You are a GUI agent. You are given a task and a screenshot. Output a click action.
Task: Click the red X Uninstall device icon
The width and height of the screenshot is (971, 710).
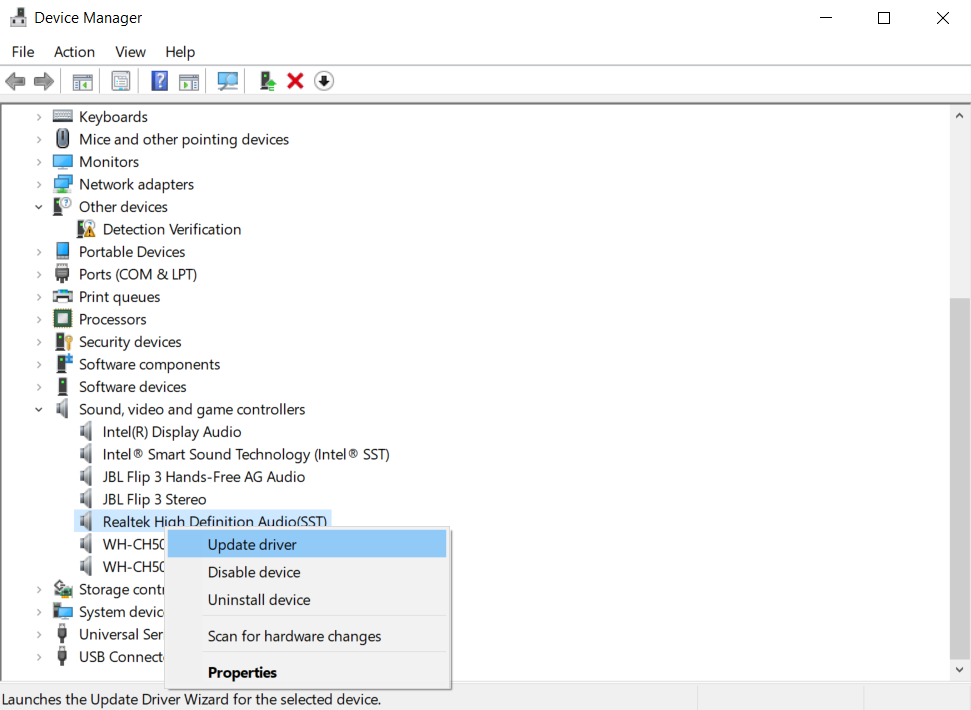[x=295, y=81]
